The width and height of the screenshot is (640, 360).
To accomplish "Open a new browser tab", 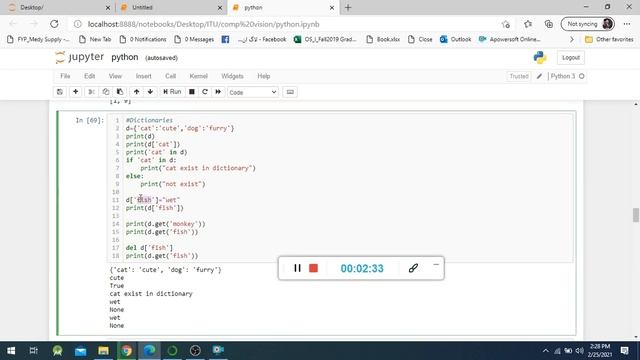I will point(348,7).
